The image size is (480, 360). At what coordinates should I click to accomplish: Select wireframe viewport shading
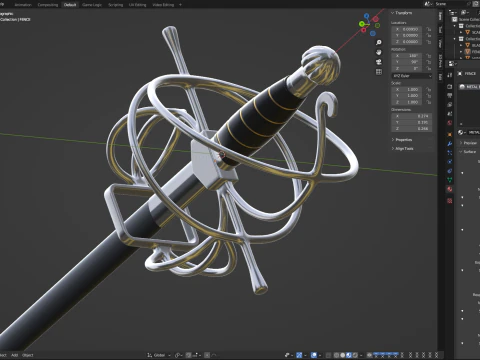tap(336, 355)
